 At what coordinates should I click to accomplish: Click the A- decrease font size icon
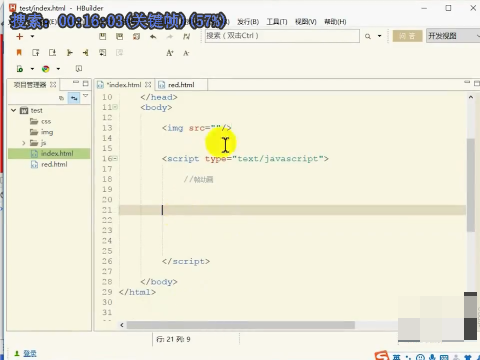[186, 53]
